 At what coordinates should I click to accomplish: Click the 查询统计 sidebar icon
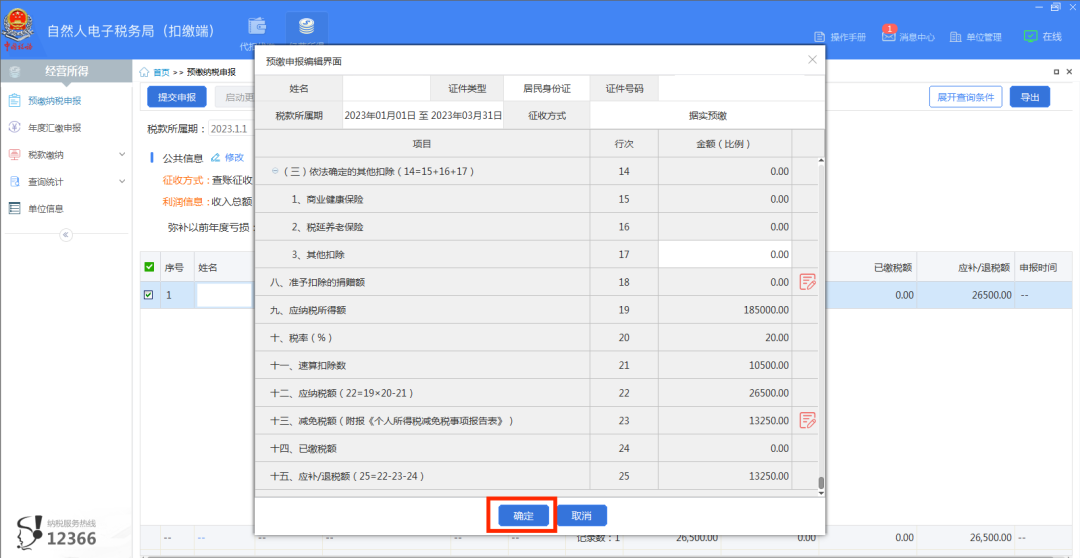(14, 181)
